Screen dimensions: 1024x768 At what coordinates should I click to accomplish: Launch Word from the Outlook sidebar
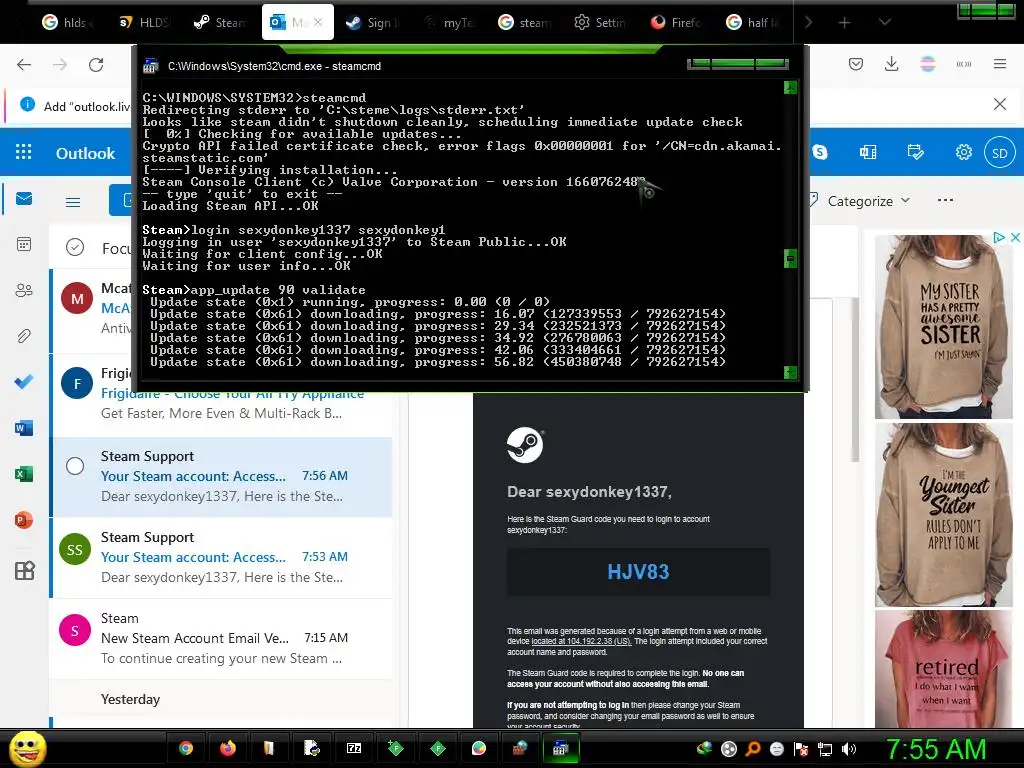pyautogui.click(x=24, y=428)
